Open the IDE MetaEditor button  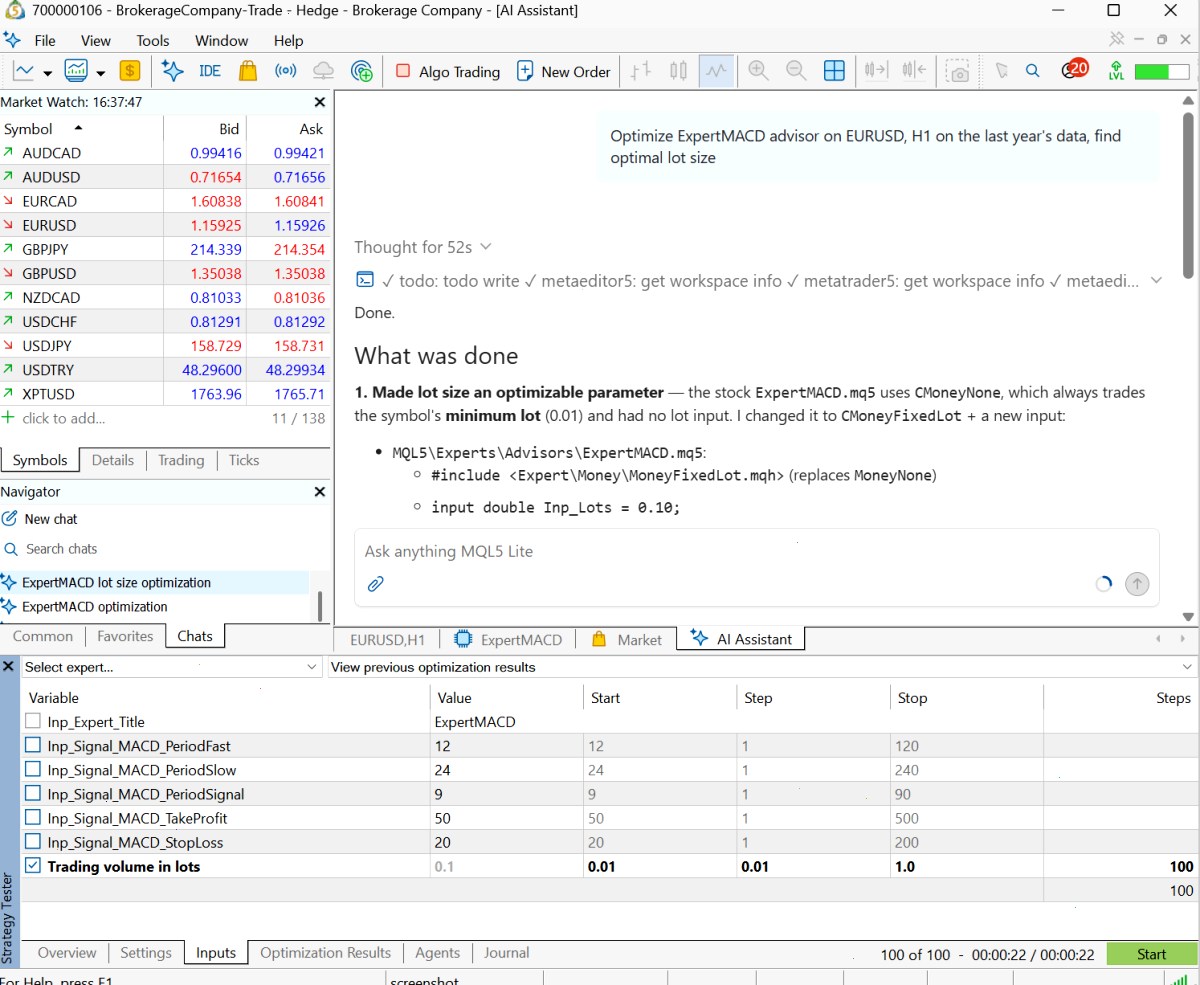click(x=210, y=71)
